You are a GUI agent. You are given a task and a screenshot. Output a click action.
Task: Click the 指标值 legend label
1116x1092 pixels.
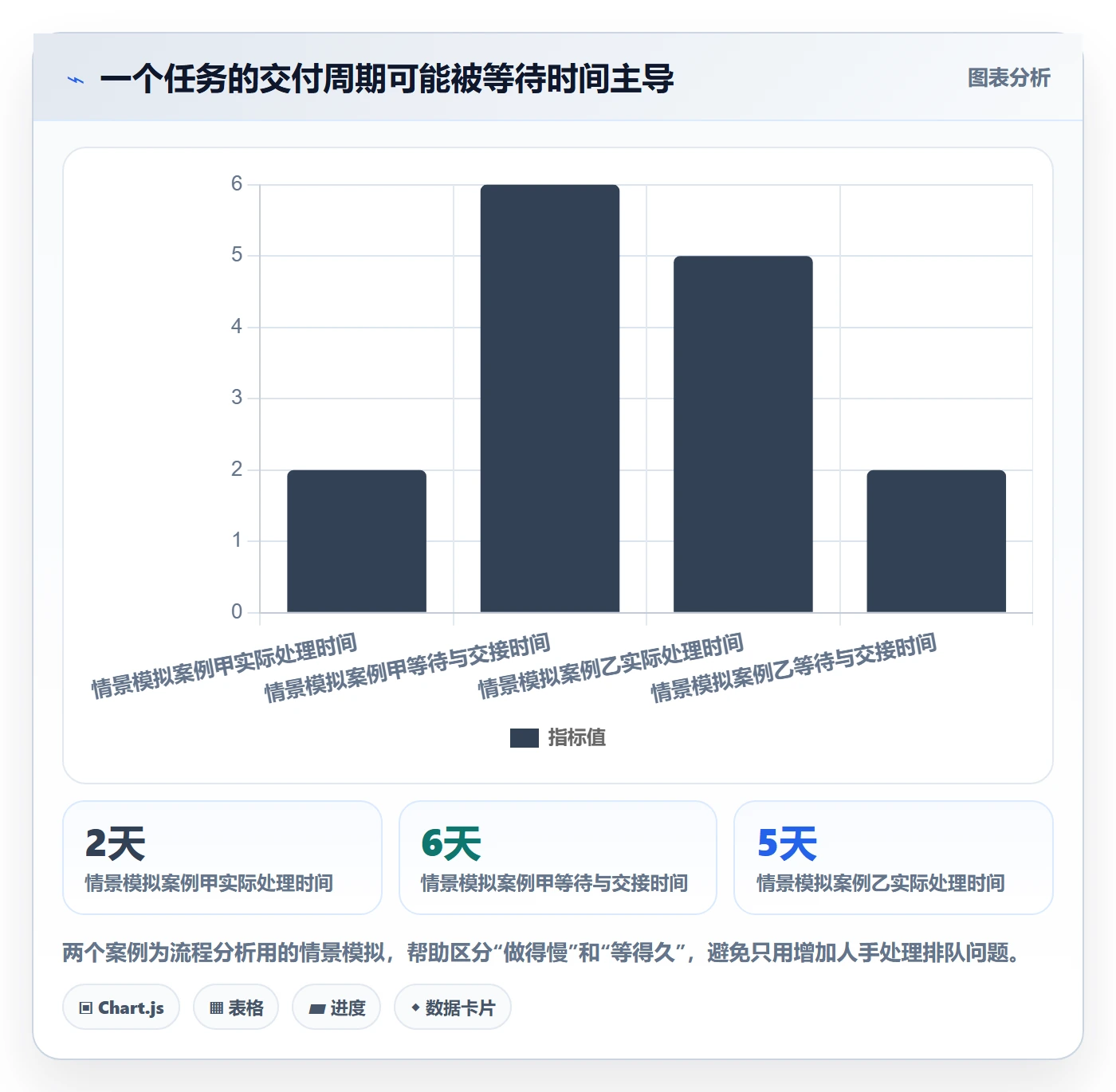point(577,738)
